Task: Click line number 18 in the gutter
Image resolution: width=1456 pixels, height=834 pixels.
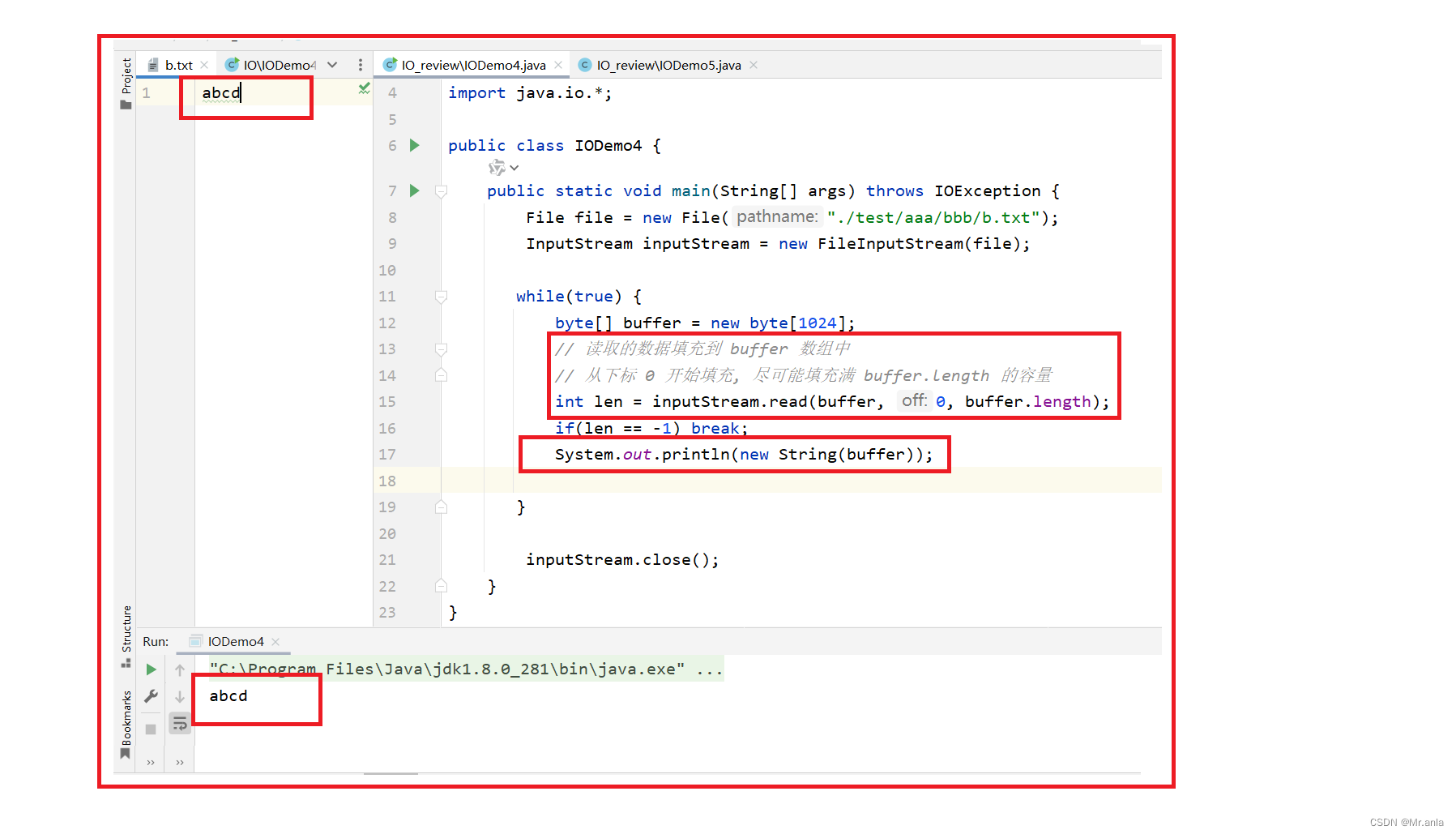Action: 387,481
